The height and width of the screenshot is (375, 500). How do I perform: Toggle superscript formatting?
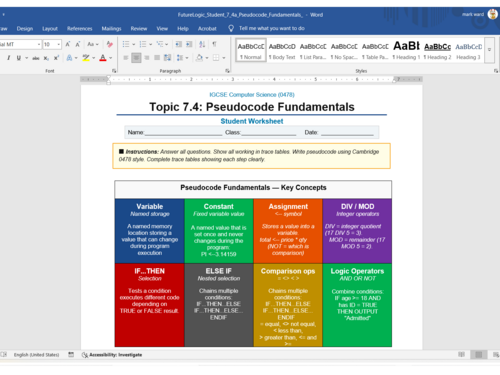(56, 58)
